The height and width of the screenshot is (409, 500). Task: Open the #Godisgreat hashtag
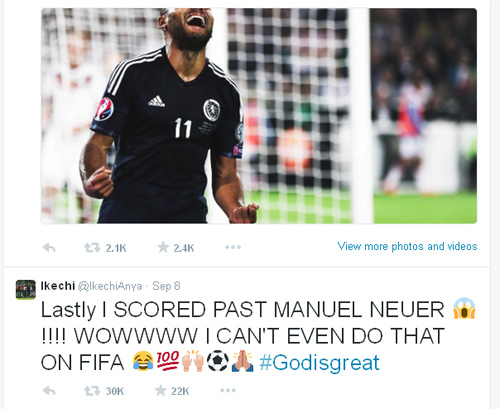(x=319, y=363)
